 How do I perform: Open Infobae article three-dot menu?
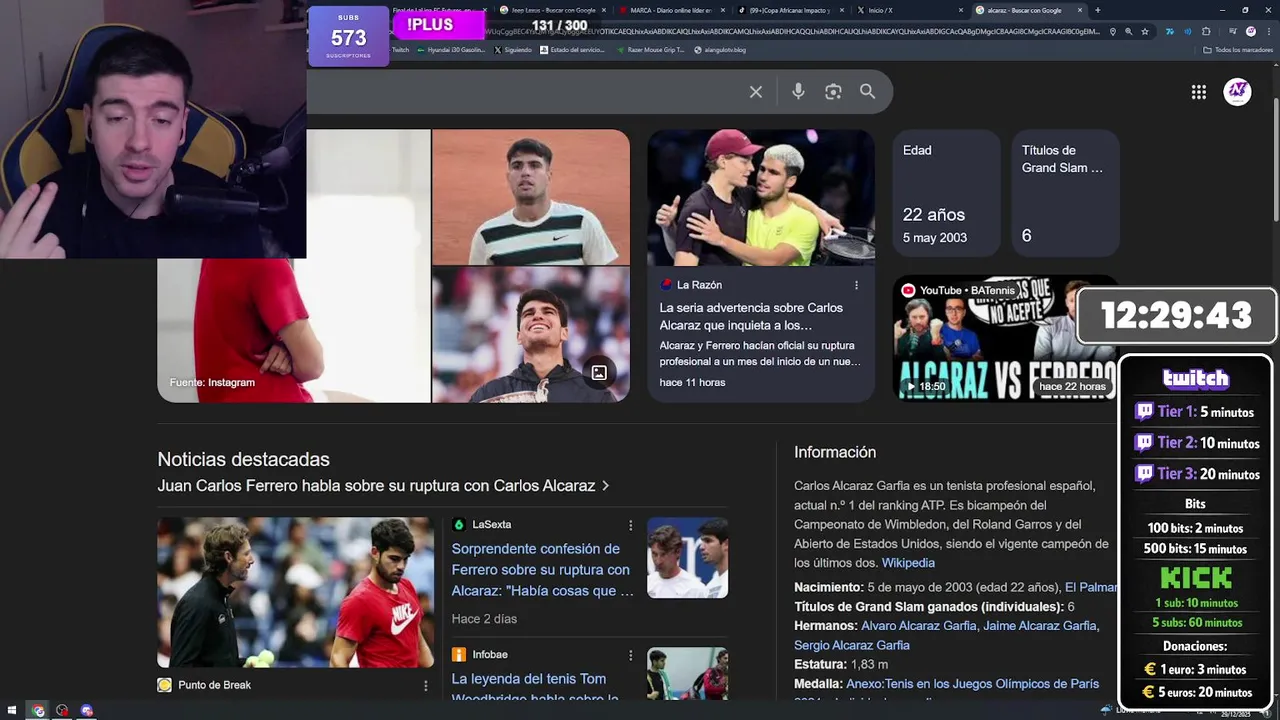[x=630, y=655]
